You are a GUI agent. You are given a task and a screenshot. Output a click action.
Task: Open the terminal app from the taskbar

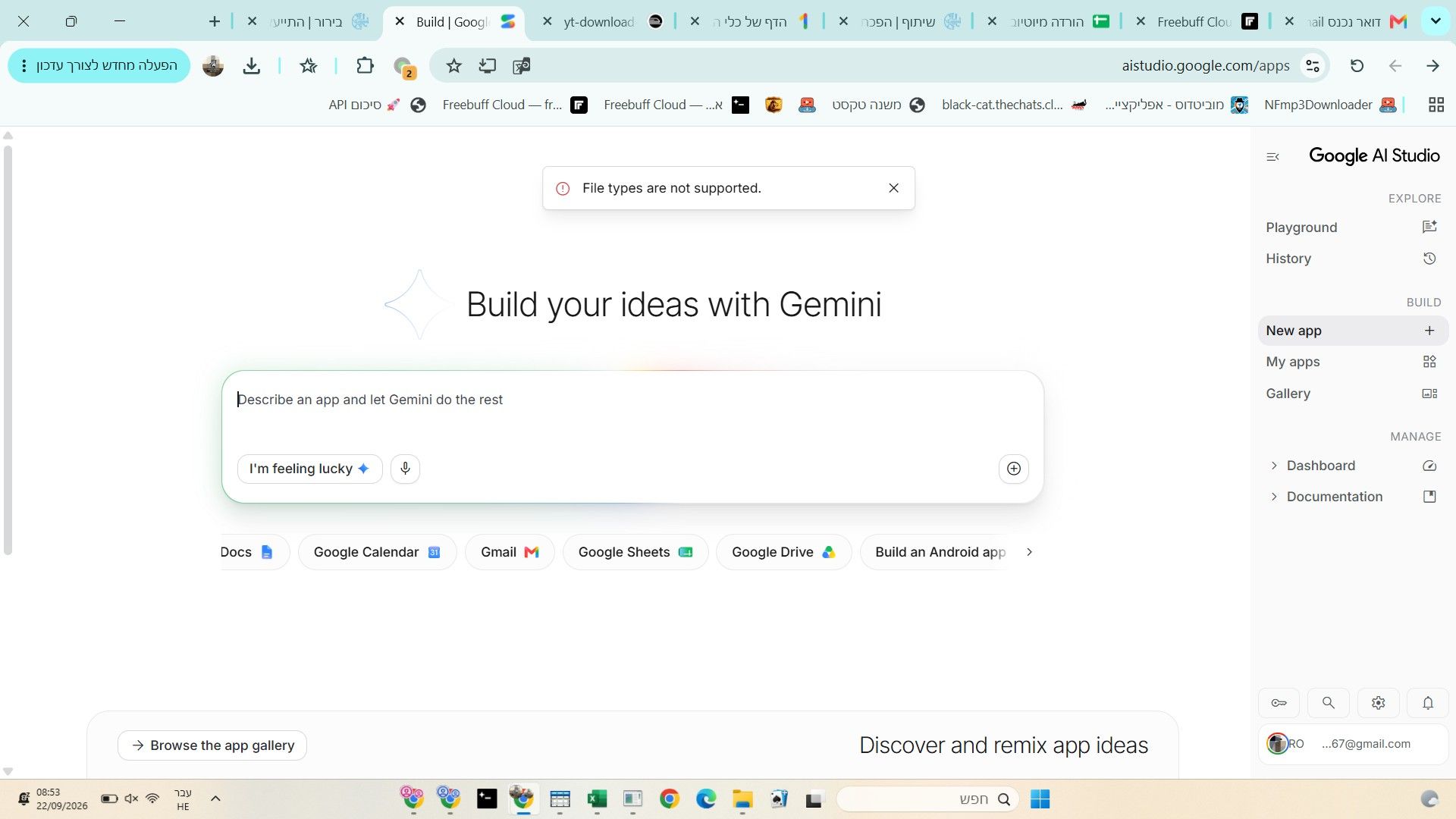point(487,799)
